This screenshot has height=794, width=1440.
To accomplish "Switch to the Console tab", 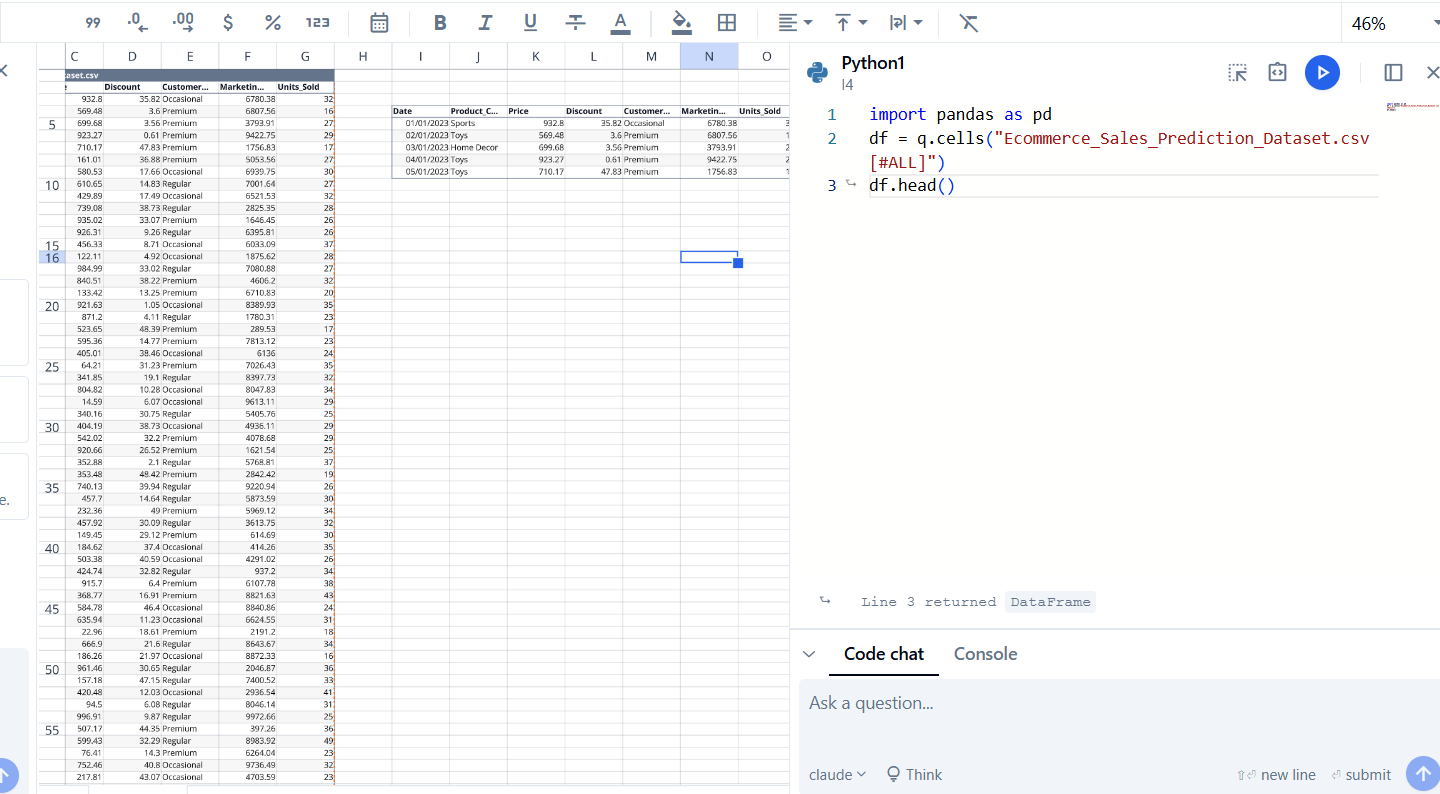I will 985,654.
